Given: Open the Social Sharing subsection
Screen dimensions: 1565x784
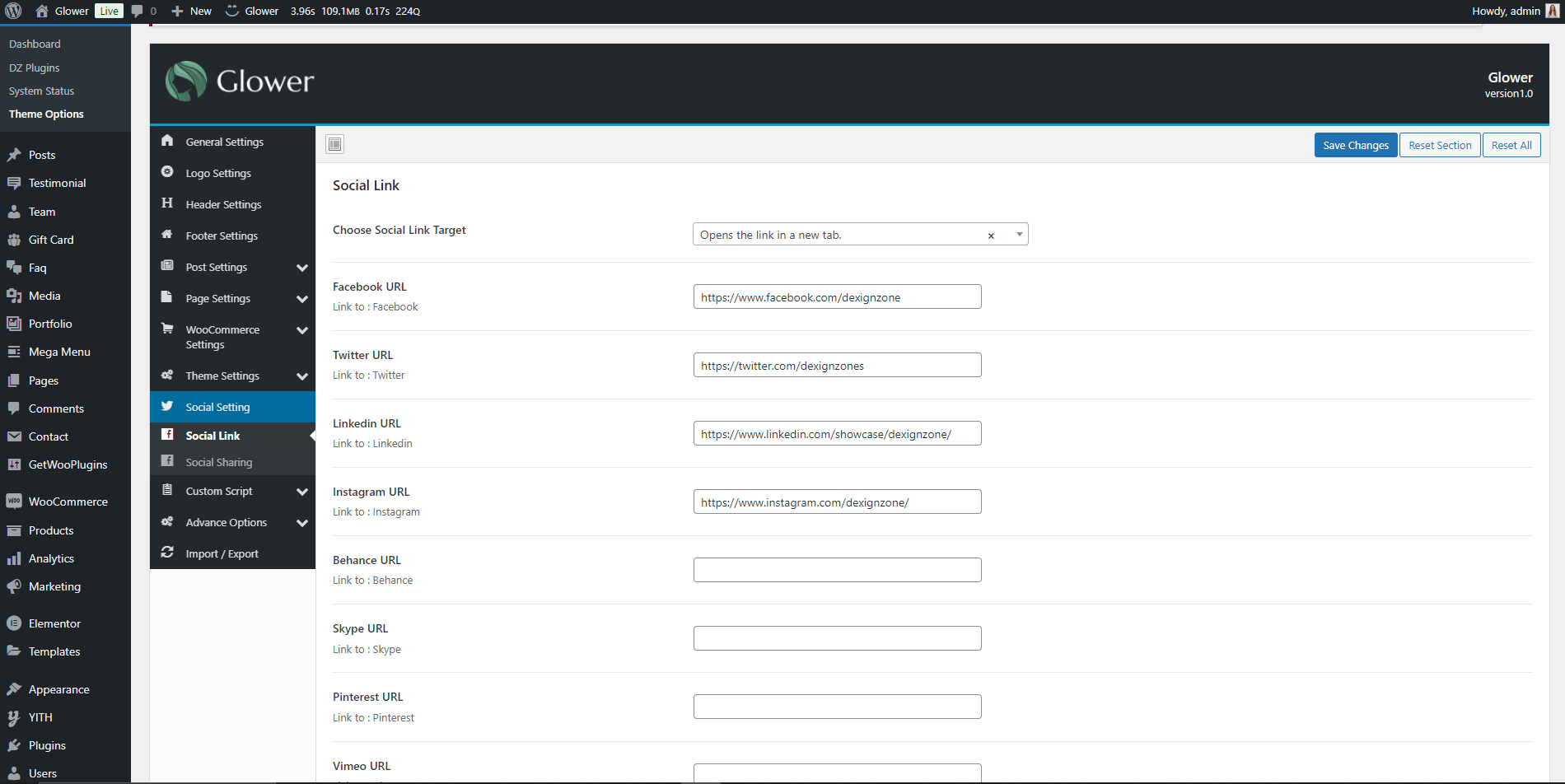Looking at the screenshot, I should pos(219,463).
